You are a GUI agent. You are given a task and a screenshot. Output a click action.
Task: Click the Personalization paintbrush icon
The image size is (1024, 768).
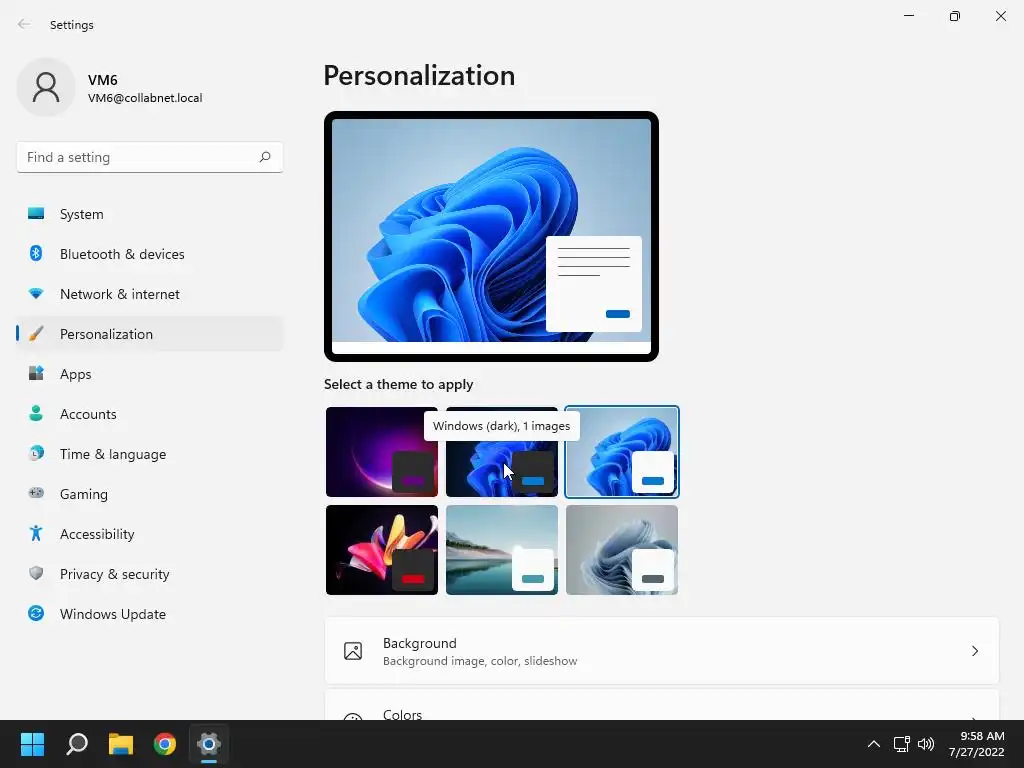coord(36,334)
